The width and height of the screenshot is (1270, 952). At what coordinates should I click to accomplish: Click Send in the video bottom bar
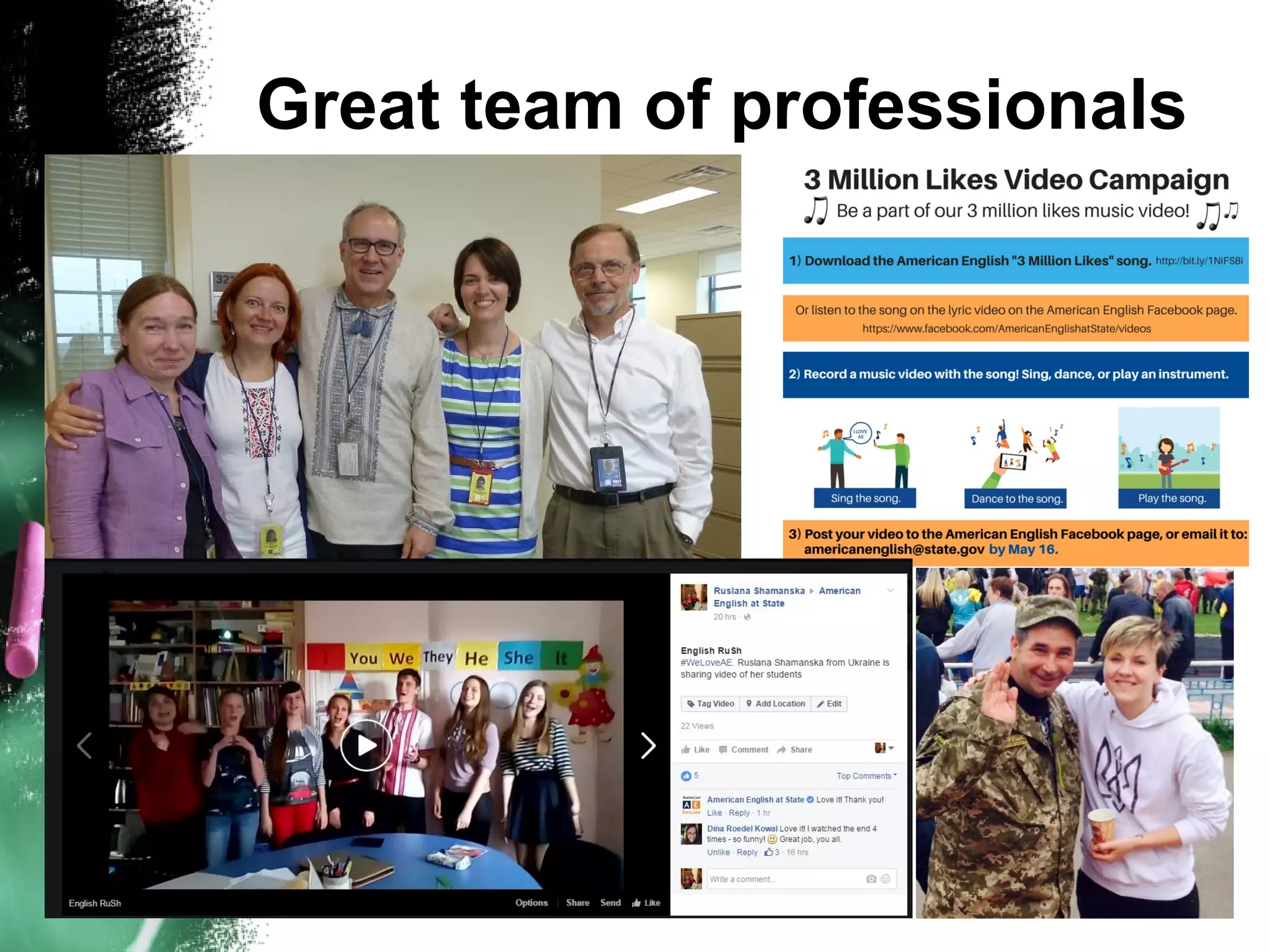[x=610, y=902]
